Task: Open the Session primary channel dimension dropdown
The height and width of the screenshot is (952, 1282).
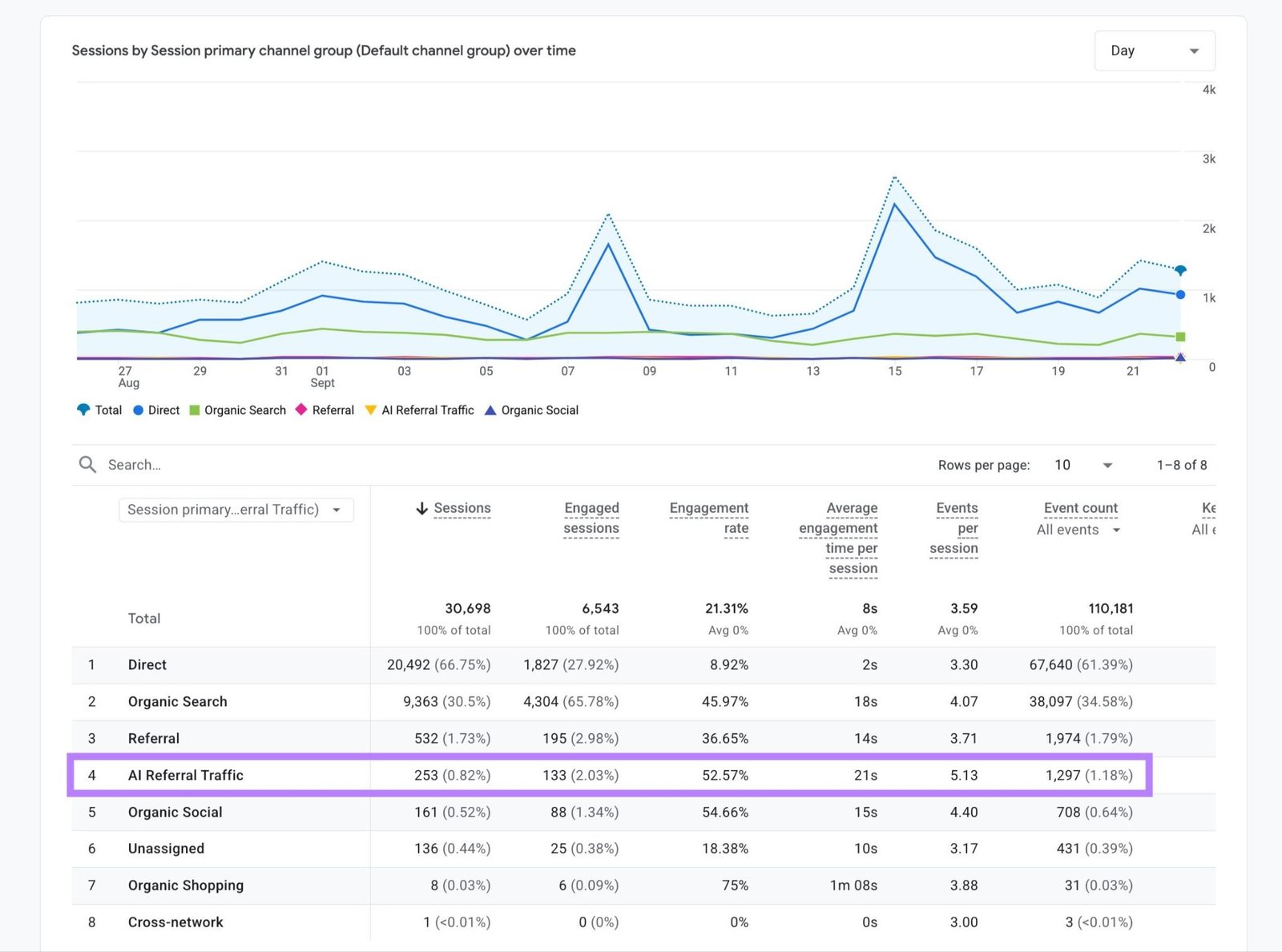Action: point(236,510)
